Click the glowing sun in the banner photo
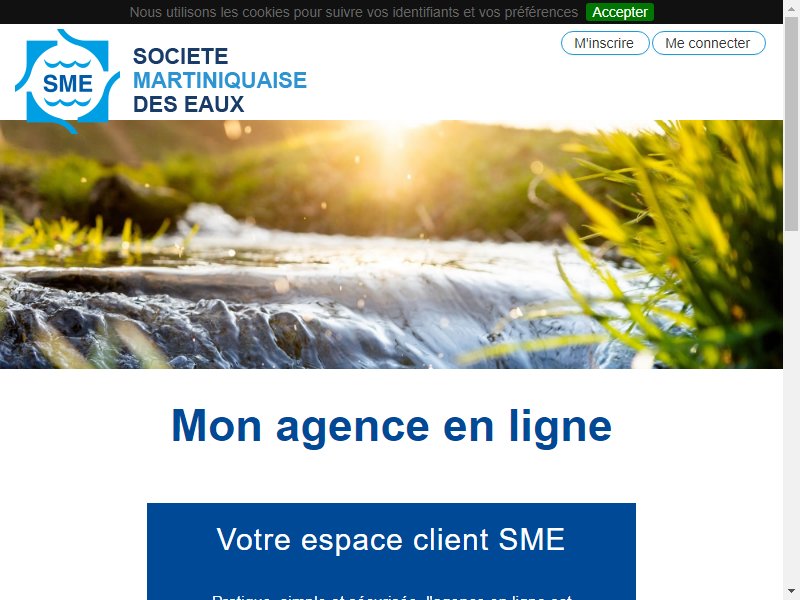Screen dimensions: 800x600 (395, 140)
